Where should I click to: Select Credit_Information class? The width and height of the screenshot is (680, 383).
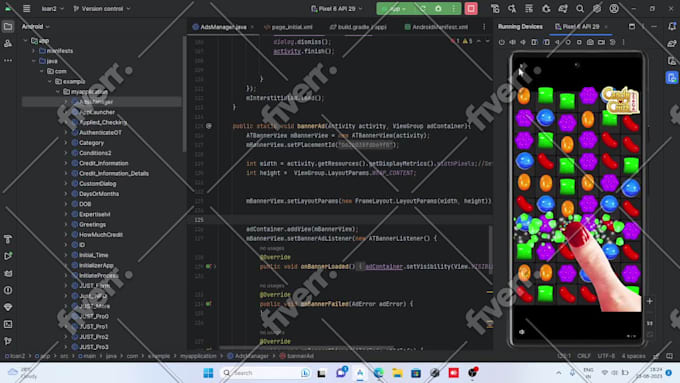103,163
